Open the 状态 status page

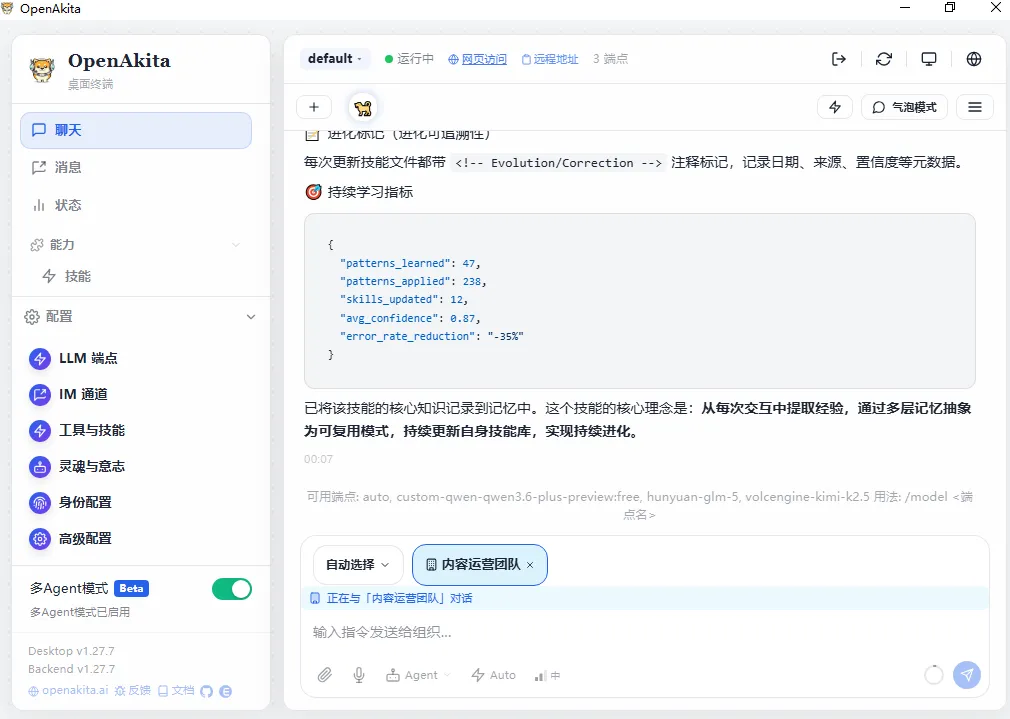136,205
